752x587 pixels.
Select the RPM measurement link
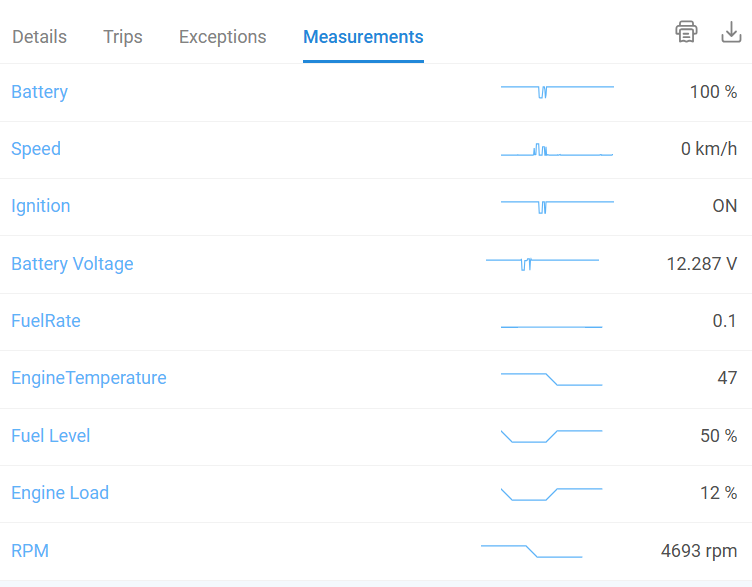tap(30, 551)
